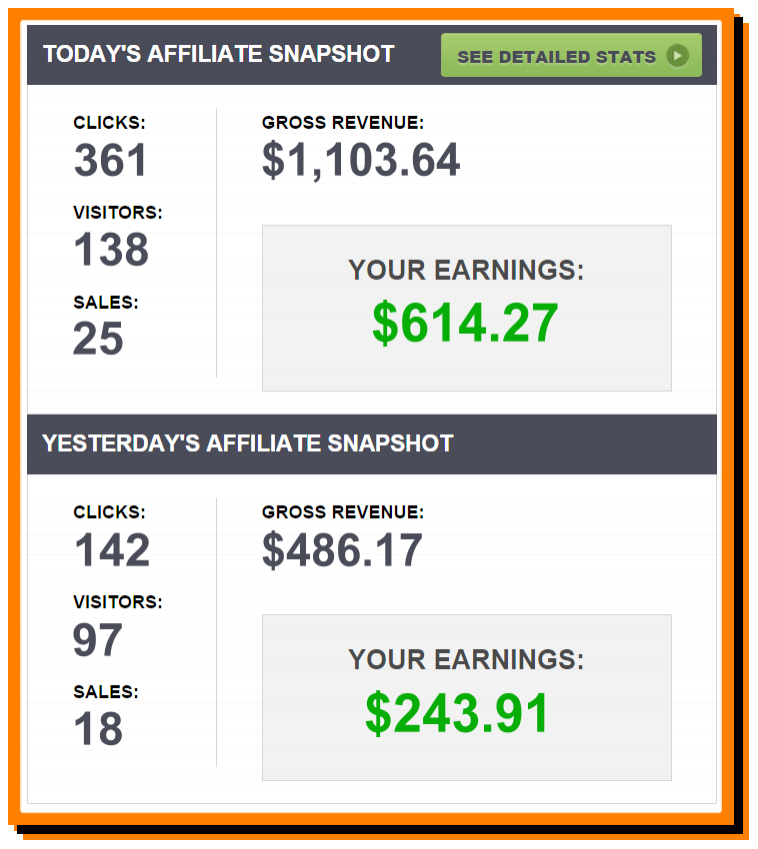758x849 pixels.
Task: Click yesterday's gross revenue $486.17
Action: click(x=342, y=550)
